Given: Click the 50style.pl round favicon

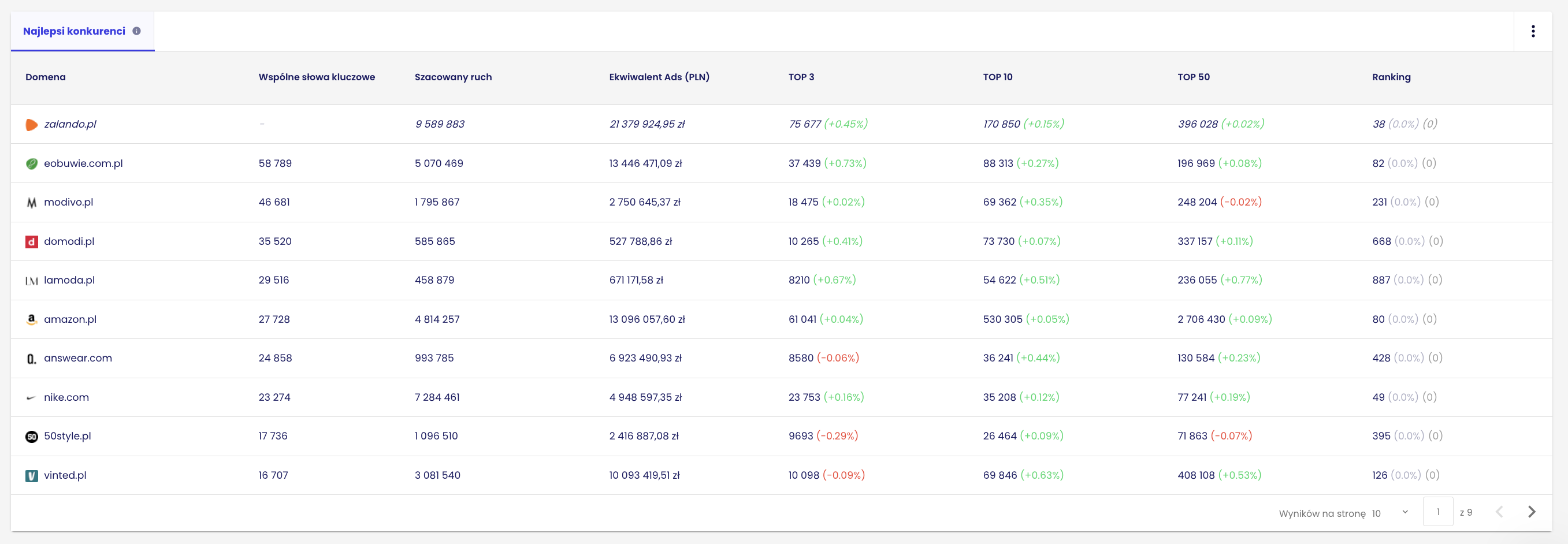Looking at the screenshot, I should (32, 436).
